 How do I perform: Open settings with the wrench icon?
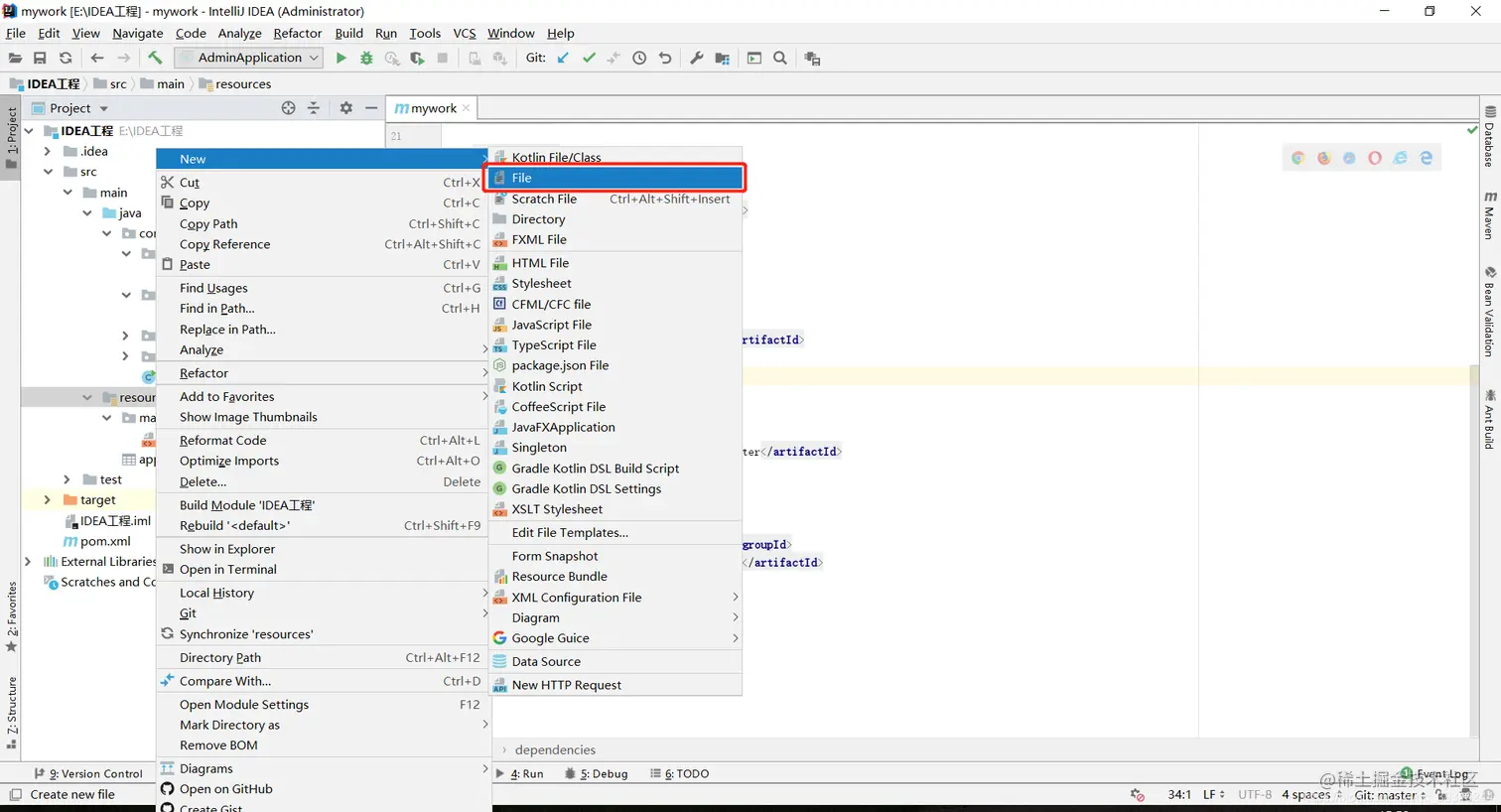(696, 59)
